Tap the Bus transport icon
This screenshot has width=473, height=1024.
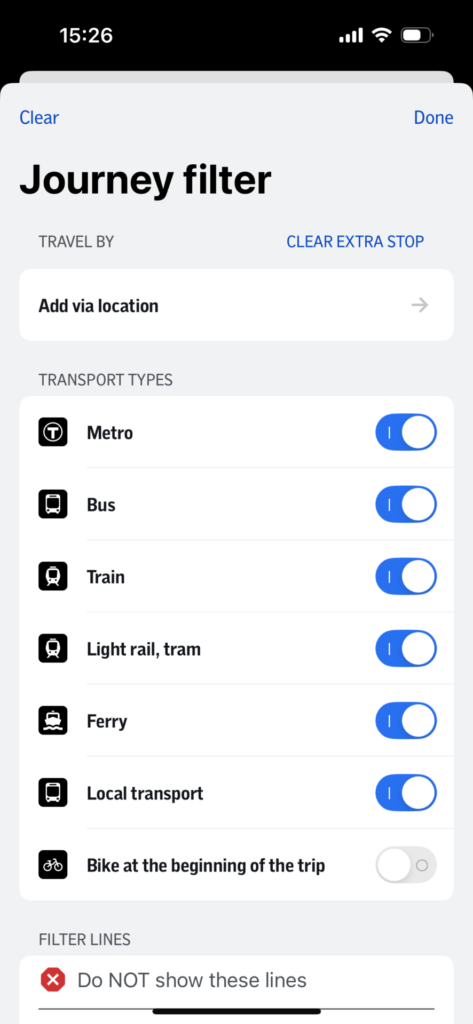tap(53, 505)
